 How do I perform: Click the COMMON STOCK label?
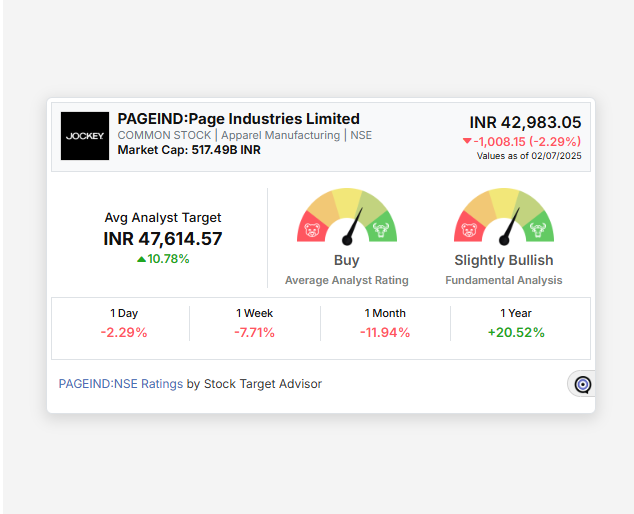pos(165,135)
